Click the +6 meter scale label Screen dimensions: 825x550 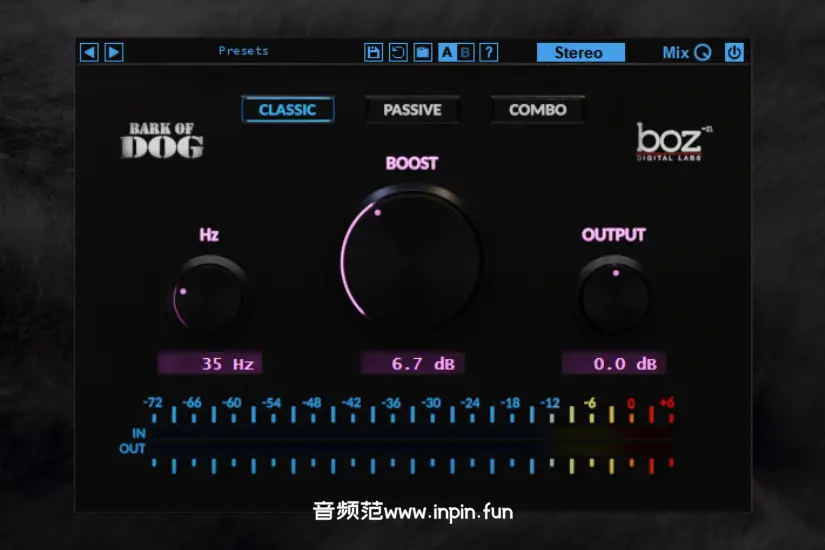(667, 403)
